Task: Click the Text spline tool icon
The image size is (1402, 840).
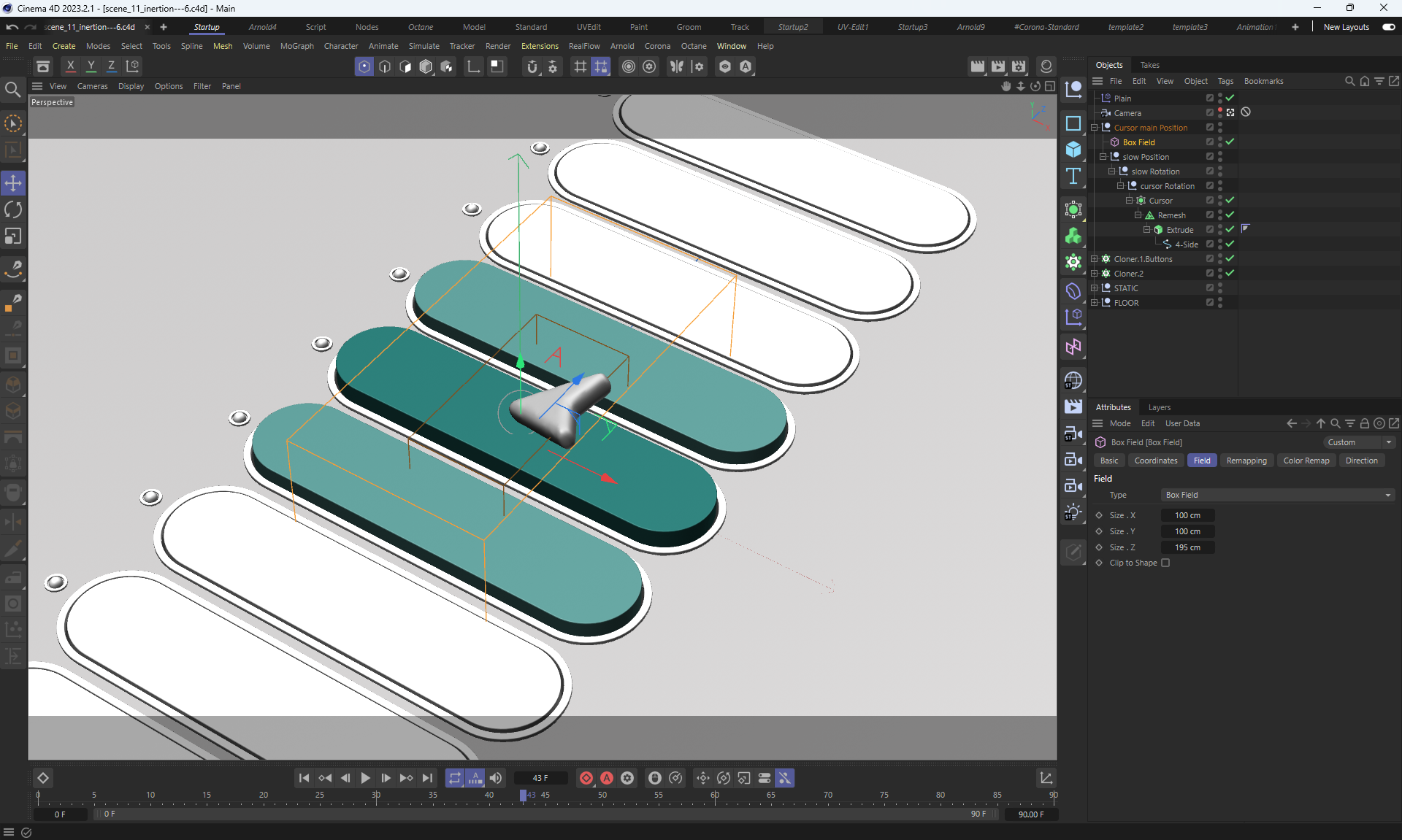Action: tap(1073, 176)
